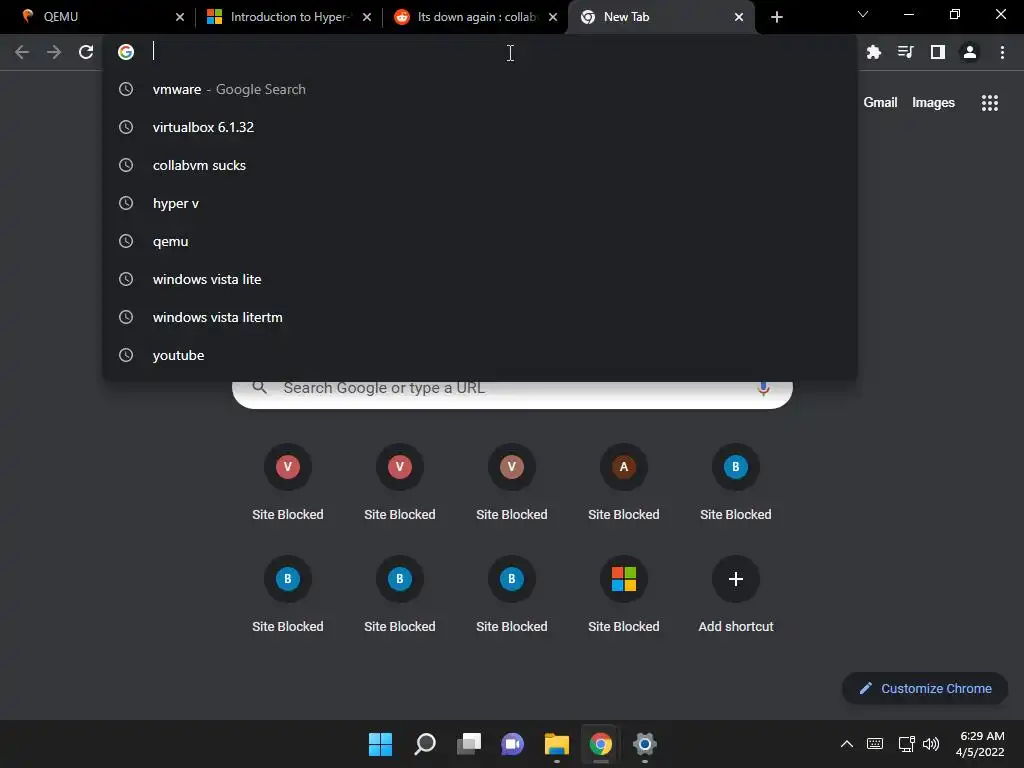Close the New Tab tab
This screenshot has width=1024, height=768.
739,17
